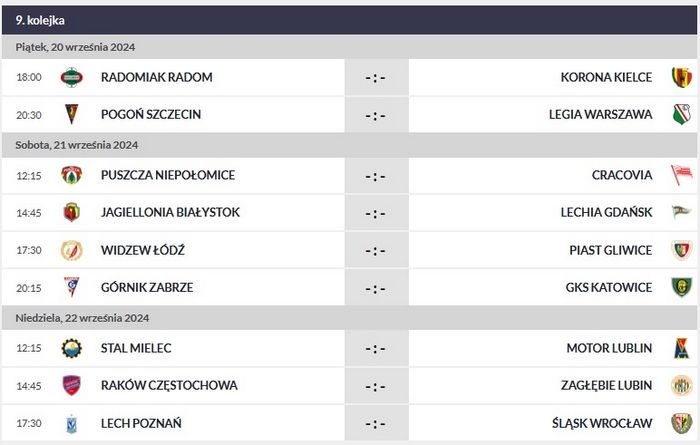Click the Zagłębie Lubin club crest
The height and width of the screenshot is (445, 700).
tap(681, 385)
